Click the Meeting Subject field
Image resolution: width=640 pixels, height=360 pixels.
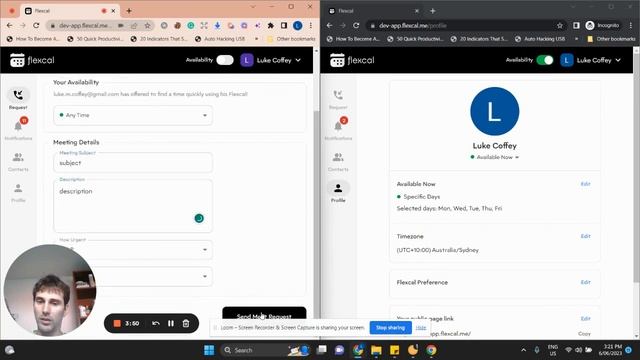pos(133,162)
